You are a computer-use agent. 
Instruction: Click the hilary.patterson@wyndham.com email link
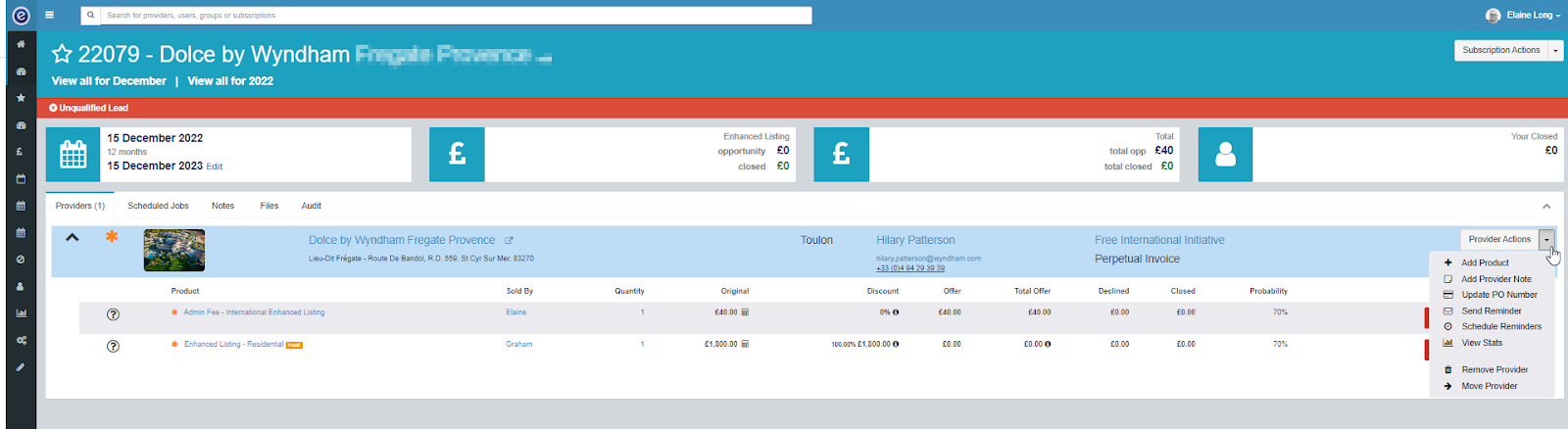click(x=928, y=259)
